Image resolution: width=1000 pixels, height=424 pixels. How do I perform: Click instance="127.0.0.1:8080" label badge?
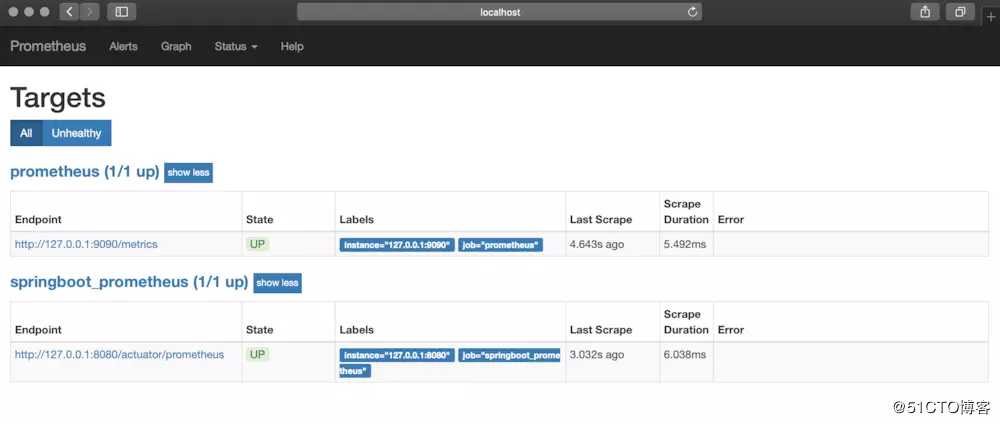click(x=397, y=356)
